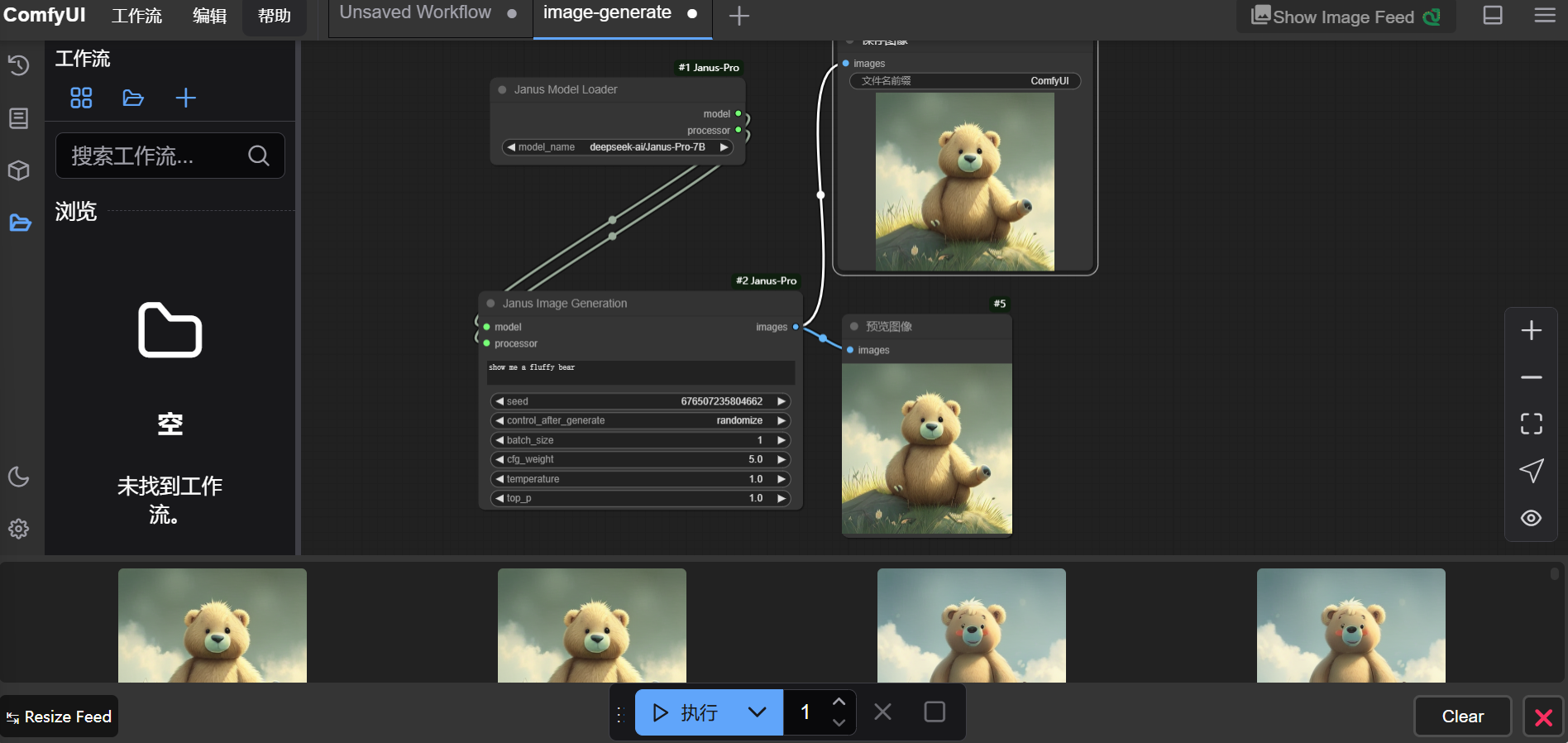1568x743 pixels.
Task: Click the Clear feed button
Action: 1462,717
